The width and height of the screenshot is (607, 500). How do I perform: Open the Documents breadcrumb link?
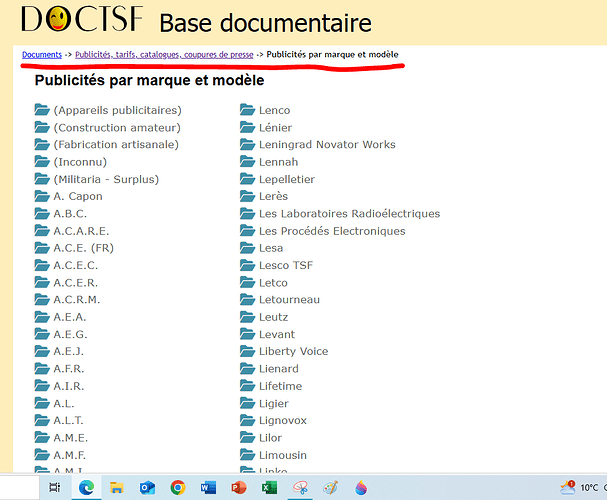click(42, 55)
